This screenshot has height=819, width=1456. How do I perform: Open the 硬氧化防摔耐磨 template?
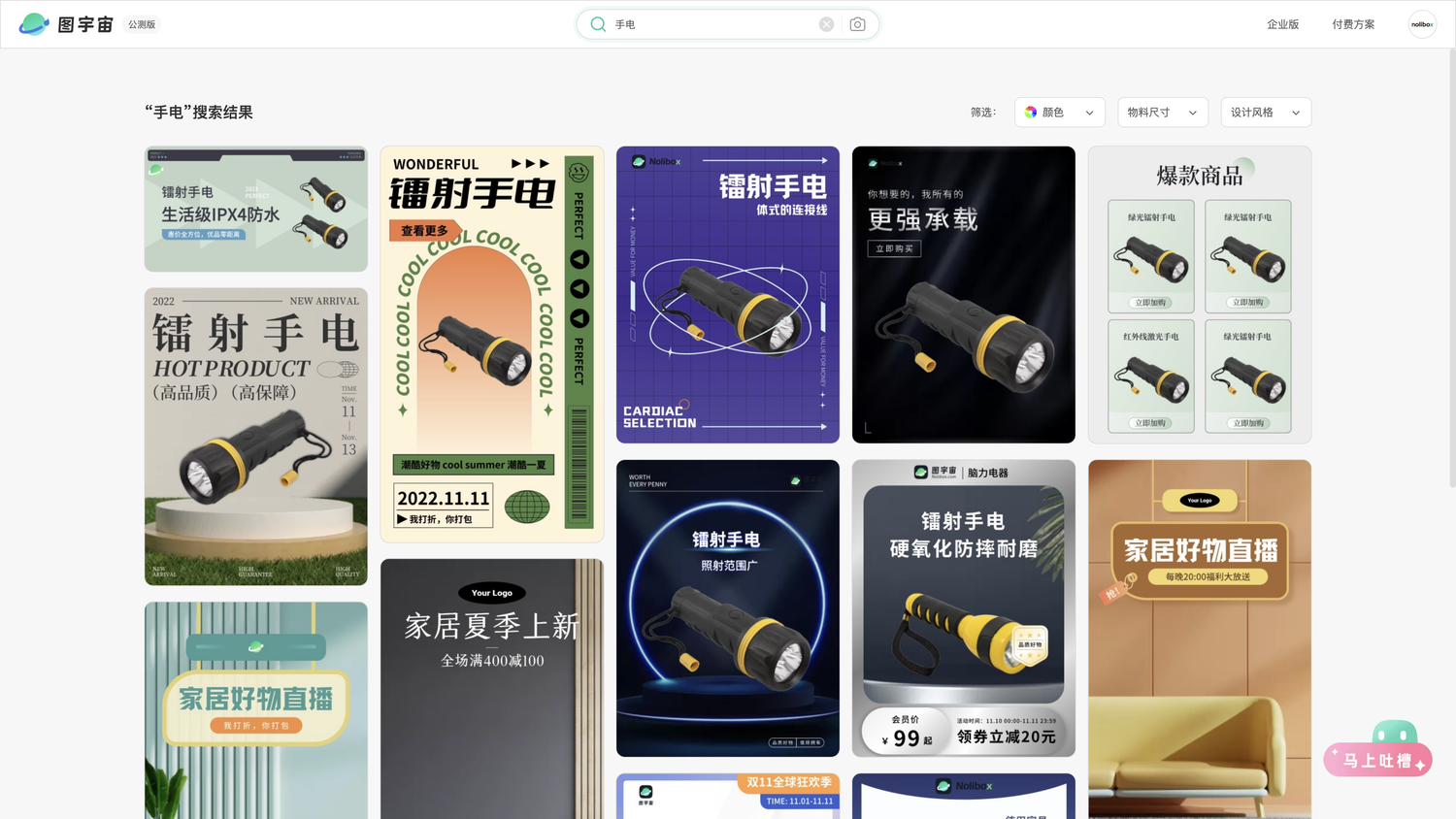tap(964, 608)
